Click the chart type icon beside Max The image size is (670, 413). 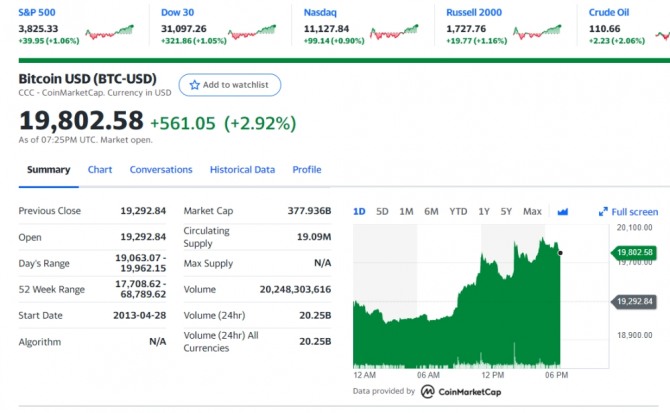[x=562, y=212]
